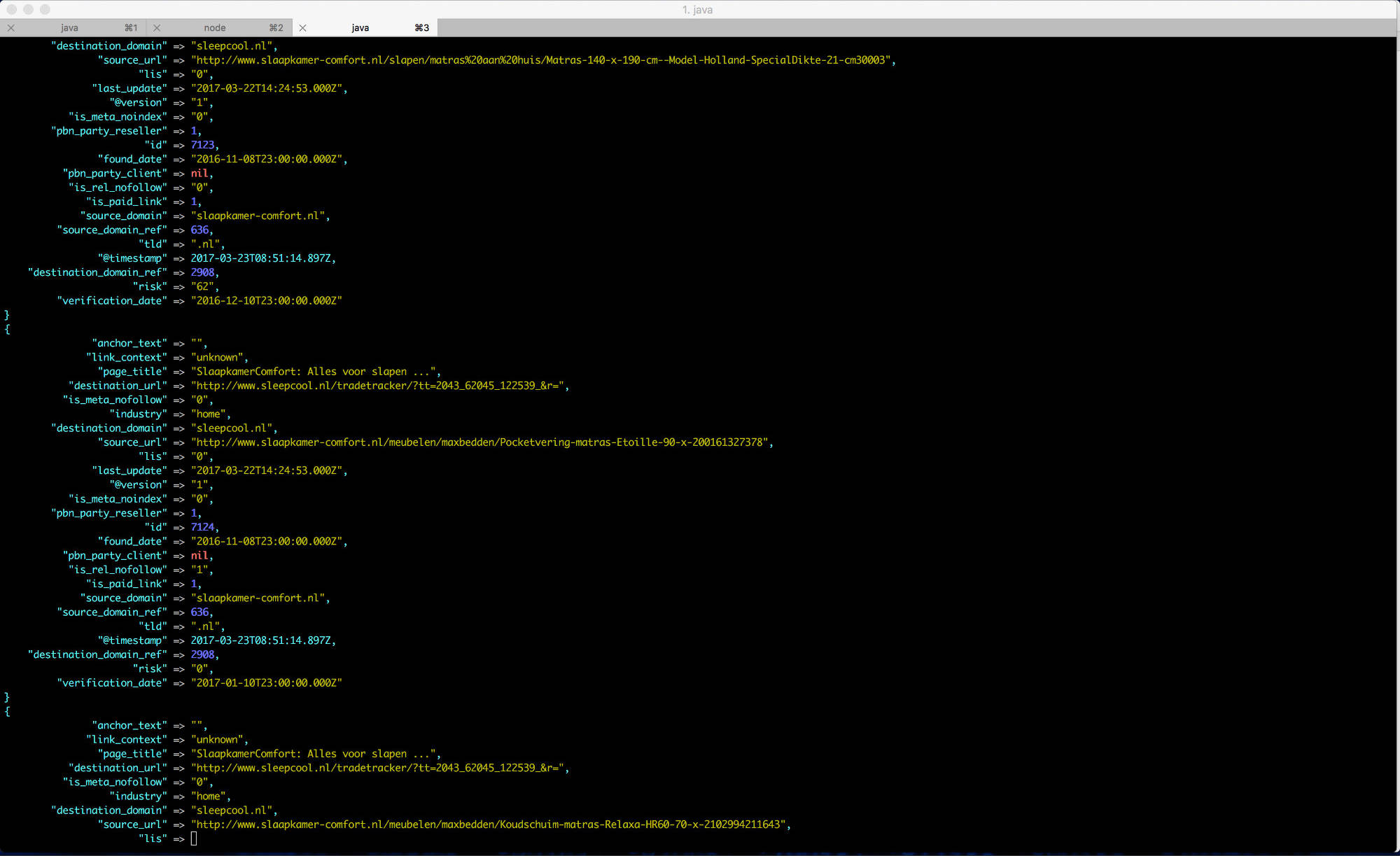Click the zoom window button
The width and height of the screenshot is (1400, 856).
pyautogui.click(x=45, y=9)
